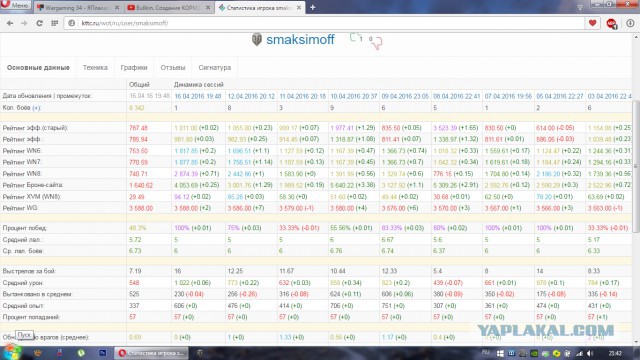The image size is (640, 360).
Task: Open session date 09.04.2016 23:05
Action: pyautogui.click(x=405, y=96)
